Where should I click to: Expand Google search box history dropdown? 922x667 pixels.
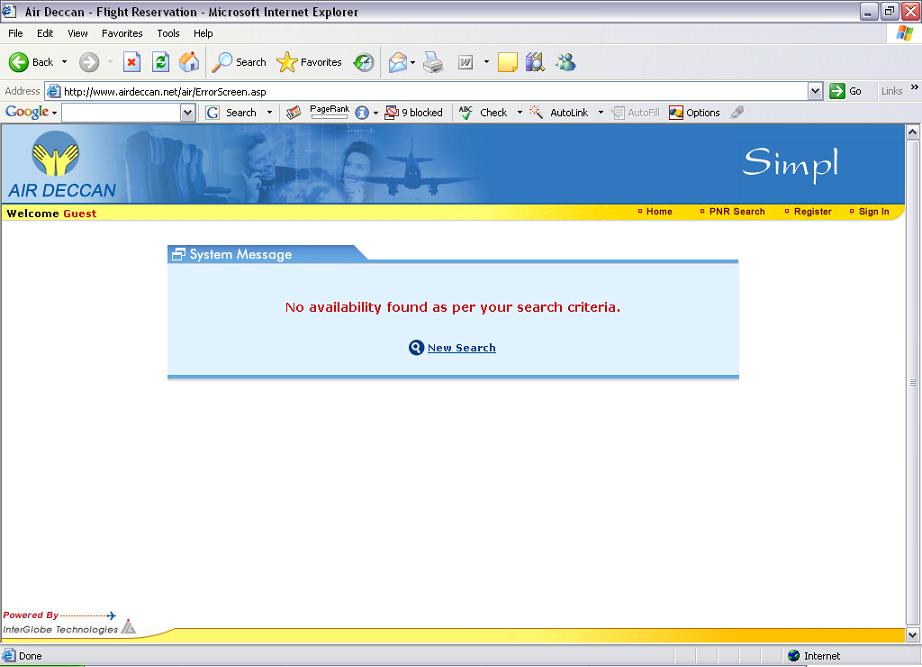pyautogui.click(x=188, y=112)
